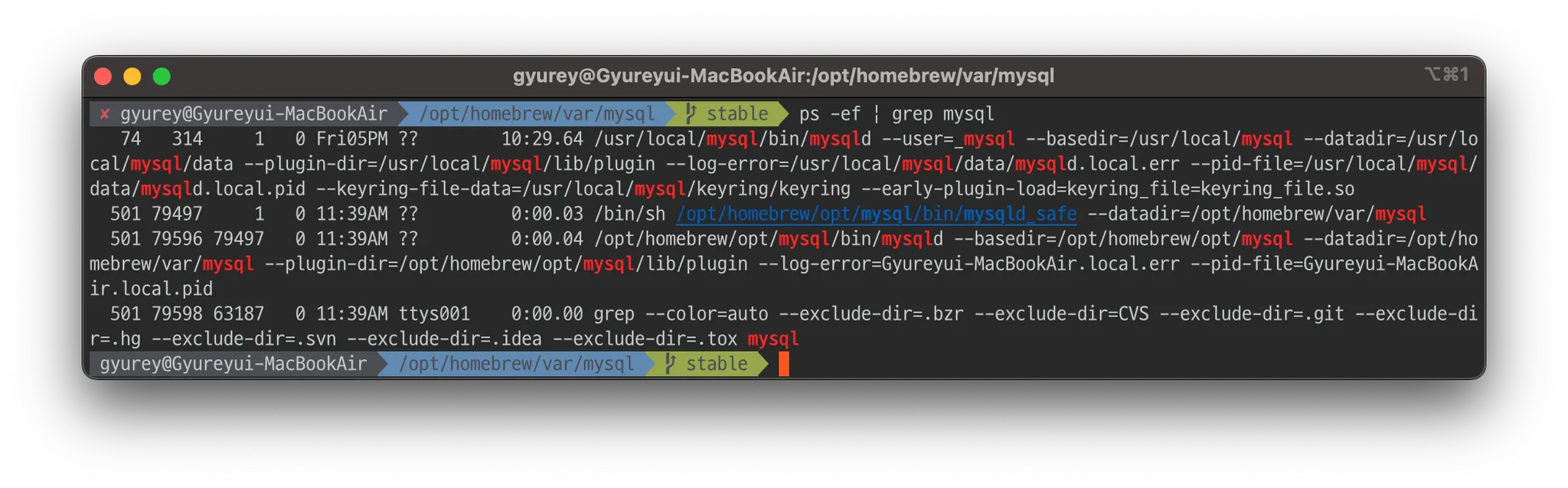The image size is (1568, 488).
Task: Click the ⌥⌘1 shortcut indicator in the title bar
Action: pyautogui.click(x=1445, y=74)
